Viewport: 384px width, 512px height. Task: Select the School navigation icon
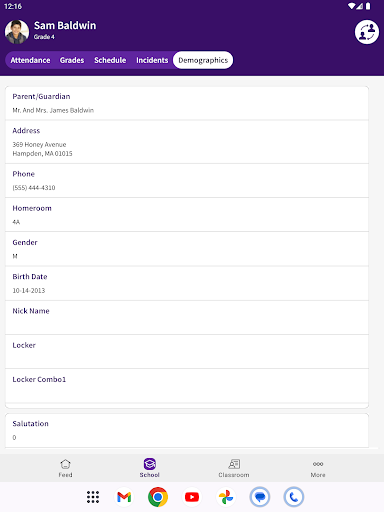[x=150, y=464]
